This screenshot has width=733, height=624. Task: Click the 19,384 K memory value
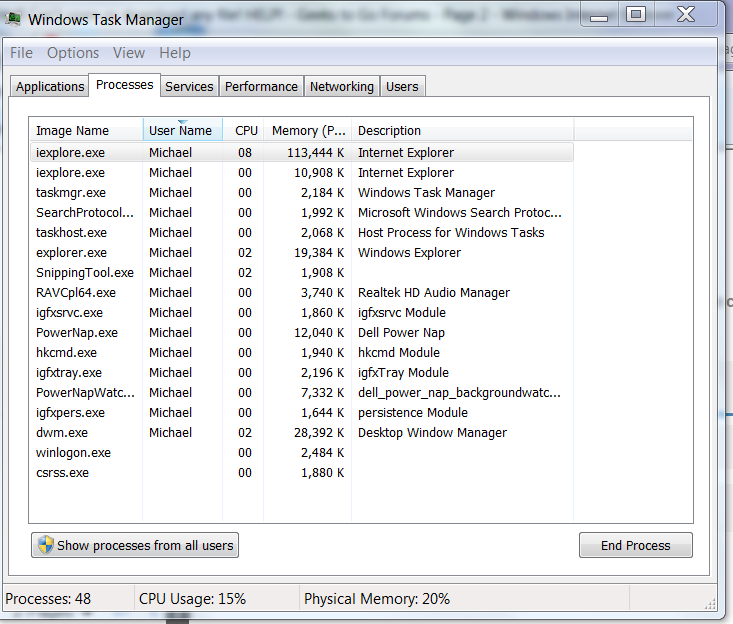click(319, 253)
